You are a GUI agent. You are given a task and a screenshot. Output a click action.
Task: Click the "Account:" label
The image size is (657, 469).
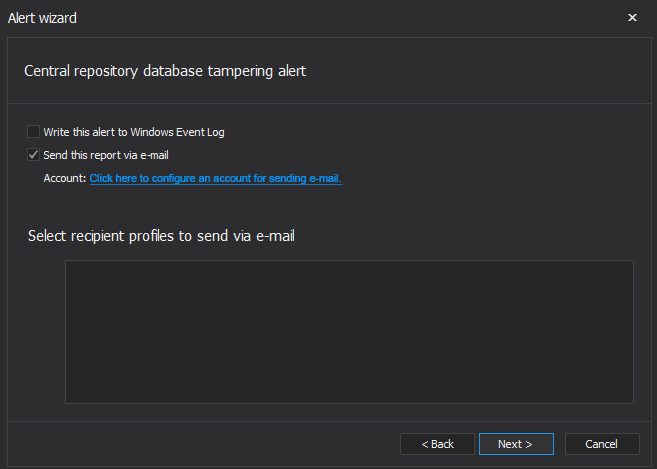click(x=65, y=179)
